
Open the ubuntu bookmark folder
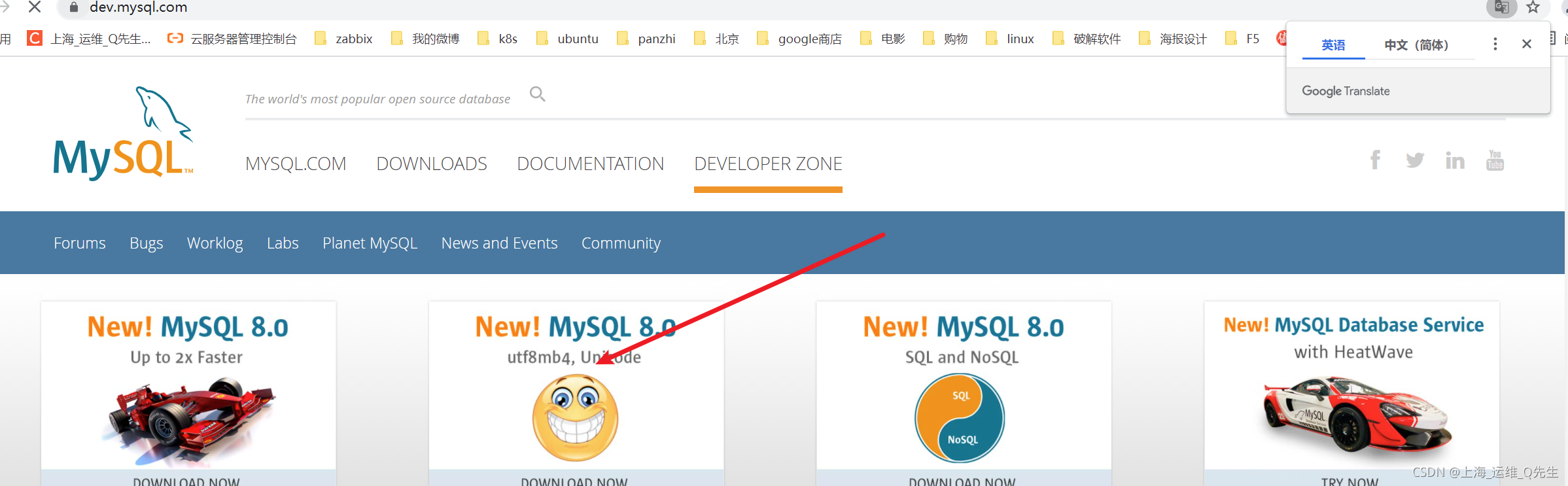point(567,39)
